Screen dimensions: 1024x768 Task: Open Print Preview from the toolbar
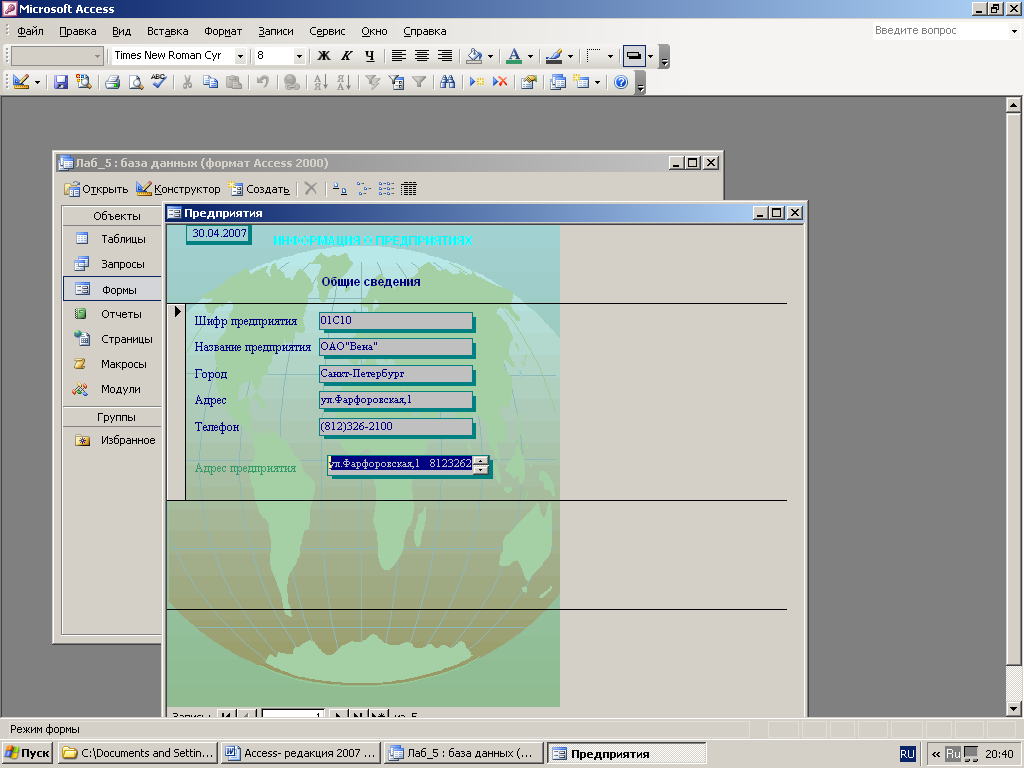[x=135, y=82]
